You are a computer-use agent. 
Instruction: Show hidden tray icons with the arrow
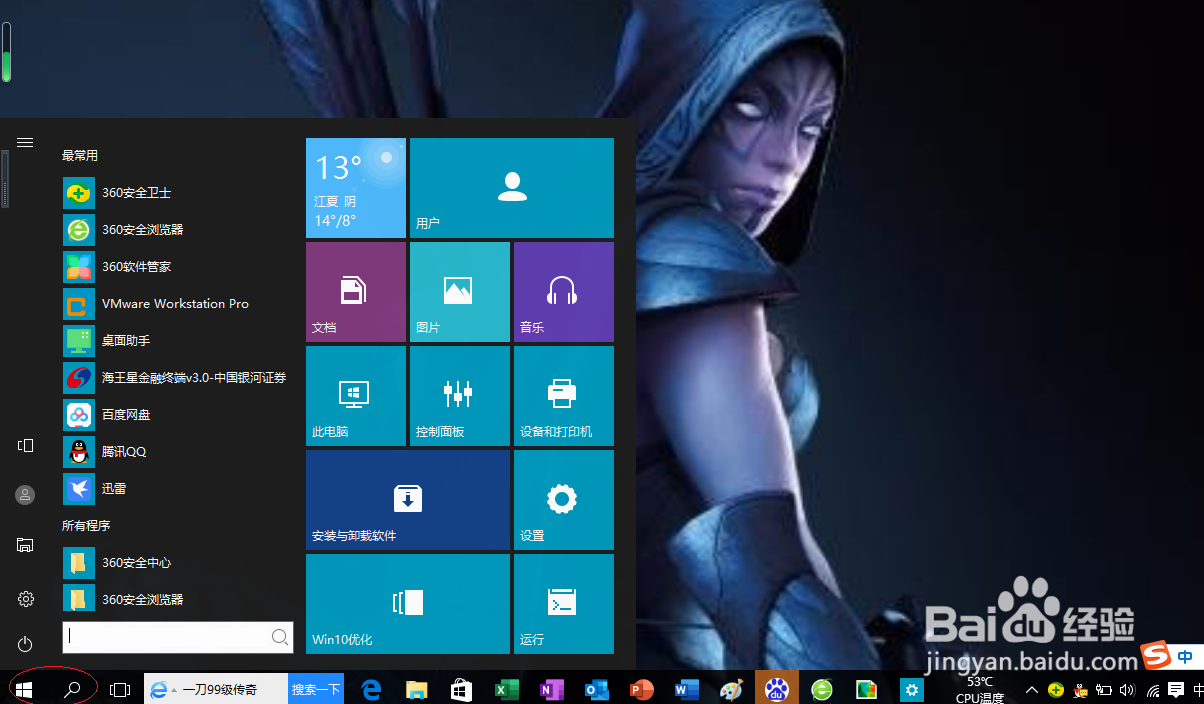pyautogui.click(x=1033, y=690)
